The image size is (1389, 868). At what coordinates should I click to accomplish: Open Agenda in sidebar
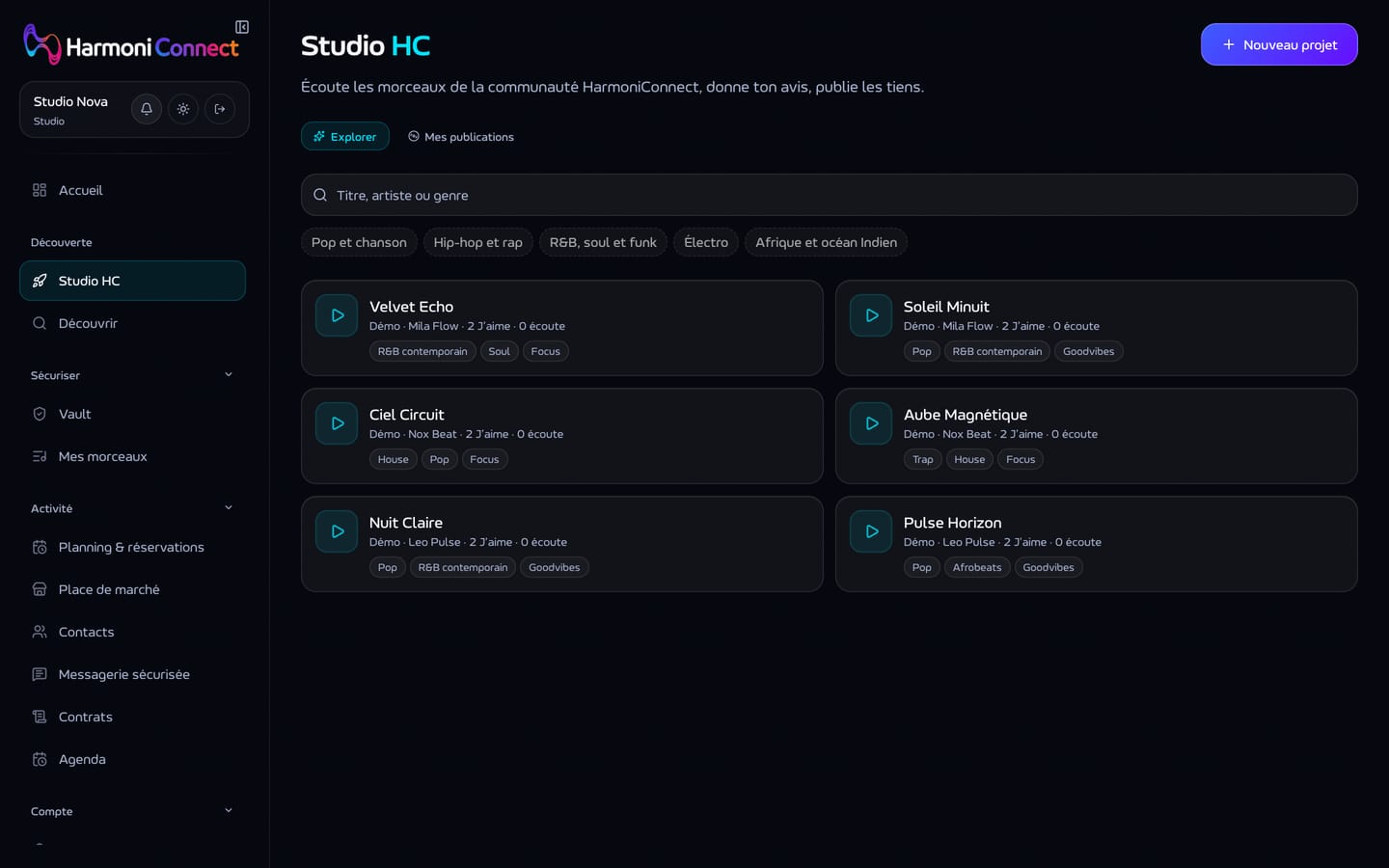click(132, 759)
